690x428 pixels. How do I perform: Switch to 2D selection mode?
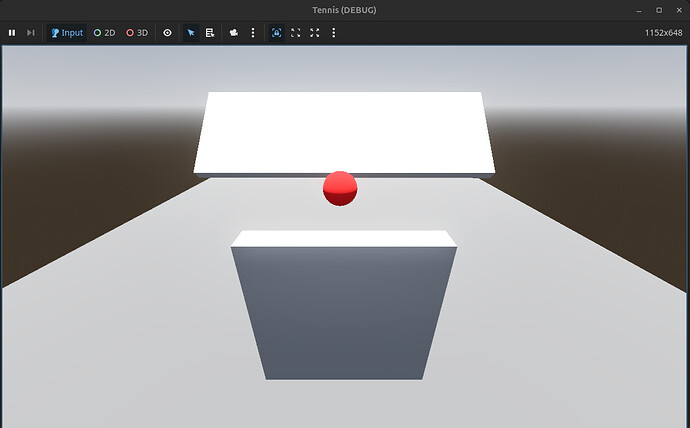(x=105, y=33)
